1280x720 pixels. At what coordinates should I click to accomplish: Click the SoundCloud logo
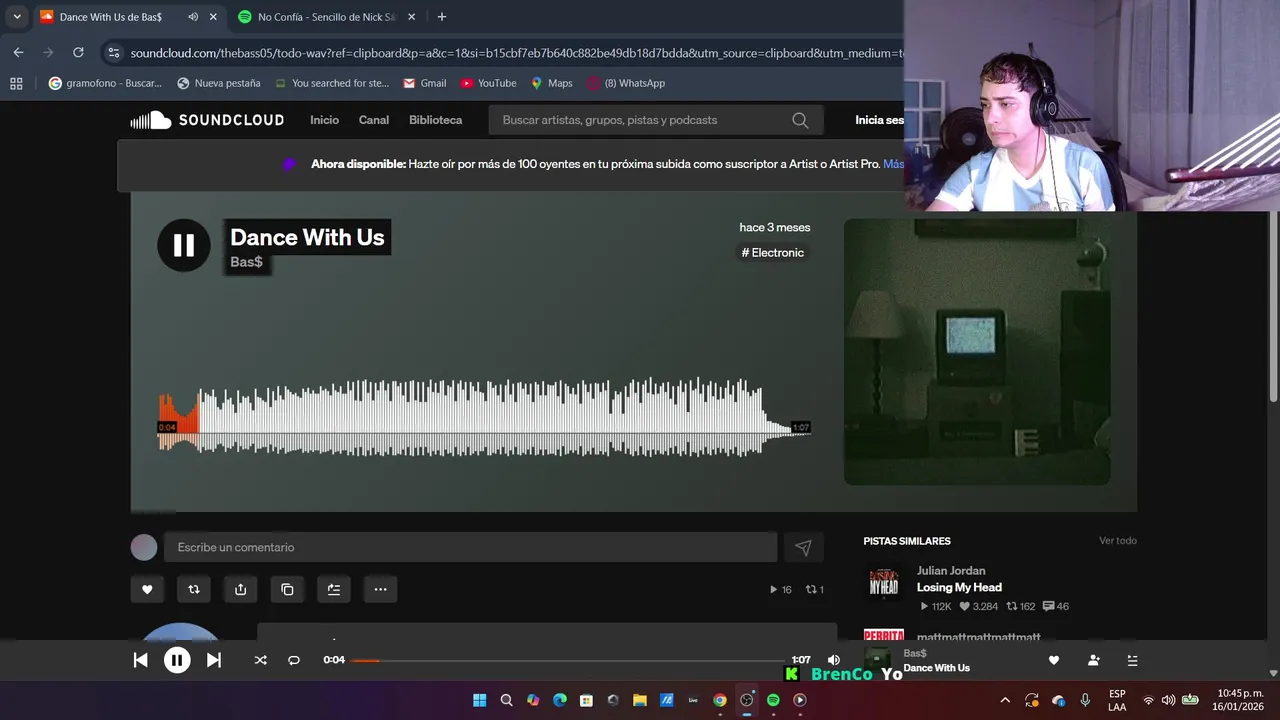207,120
